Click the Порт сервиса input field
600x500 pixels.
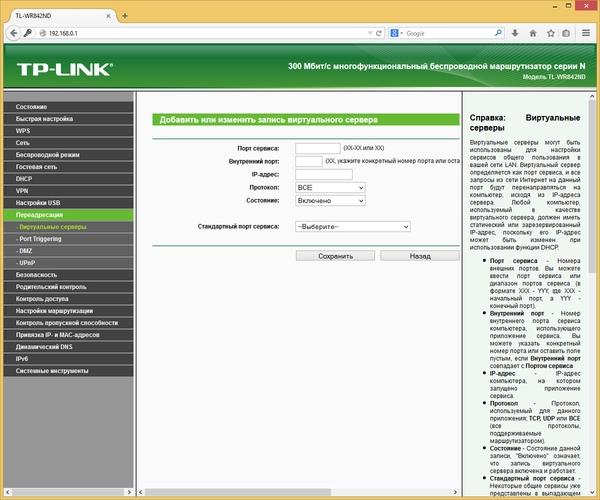(318, 148)
